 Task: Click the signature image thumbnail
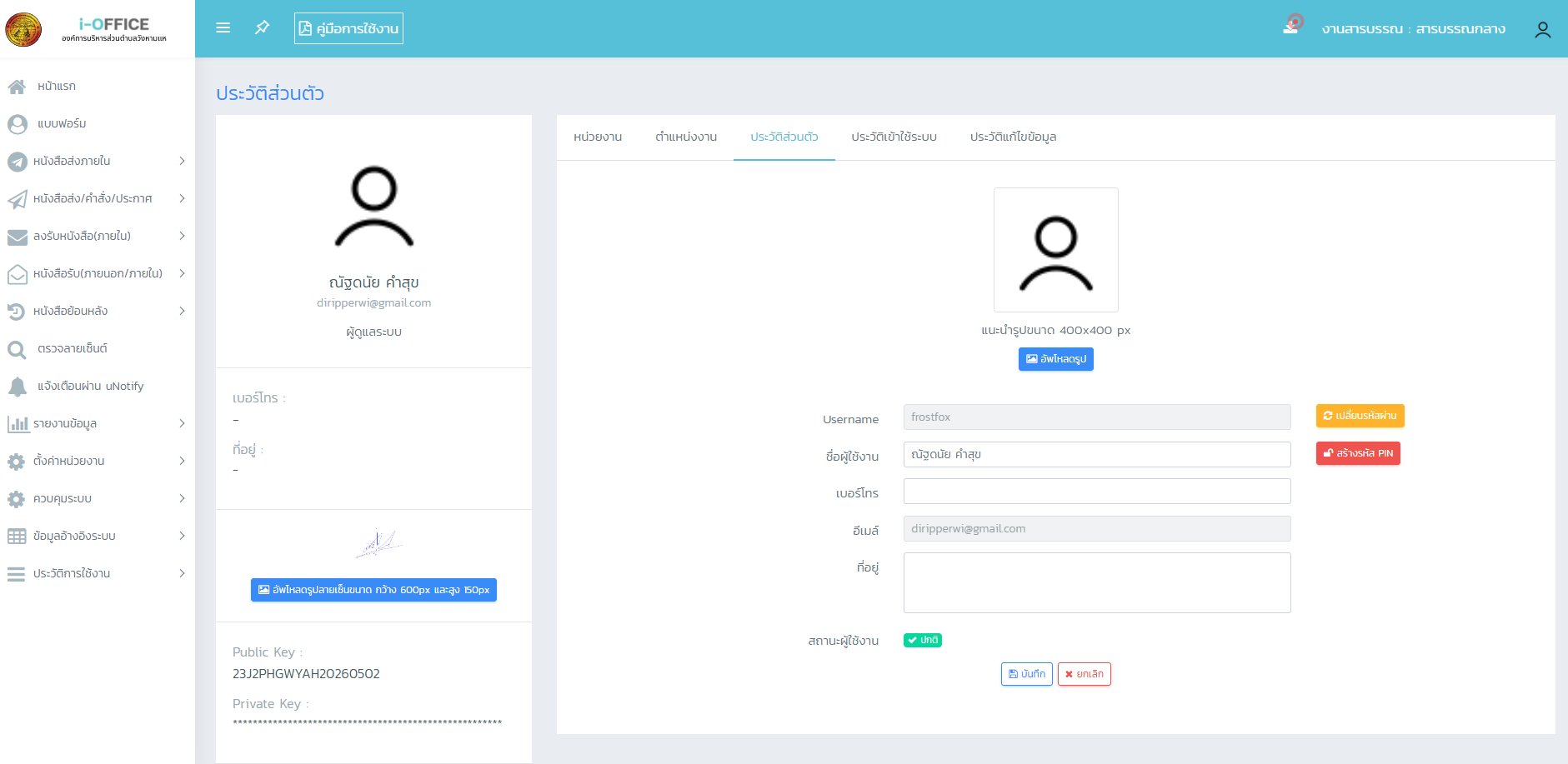point(378,542)
